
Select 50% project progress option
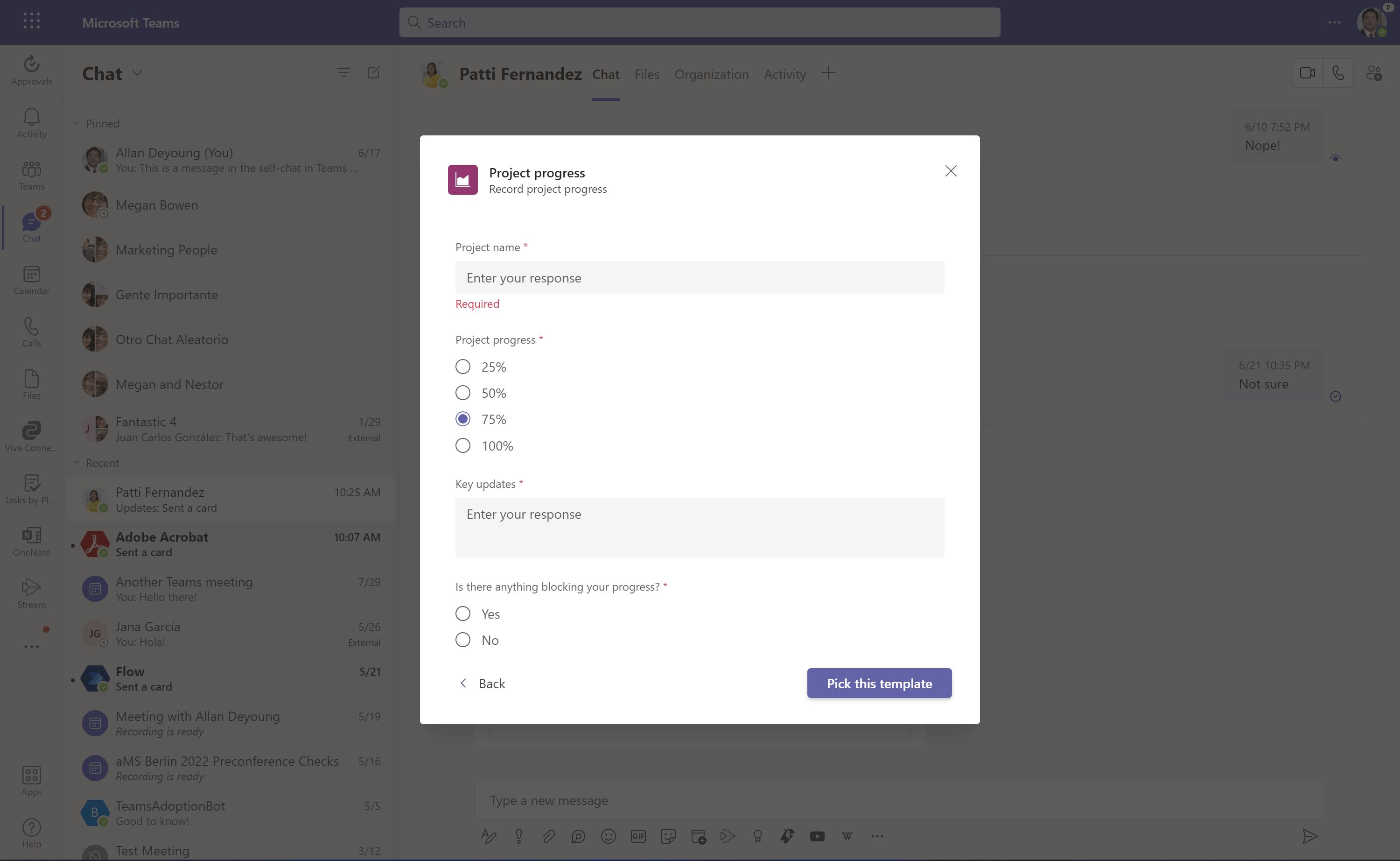(x=462, y=393)
